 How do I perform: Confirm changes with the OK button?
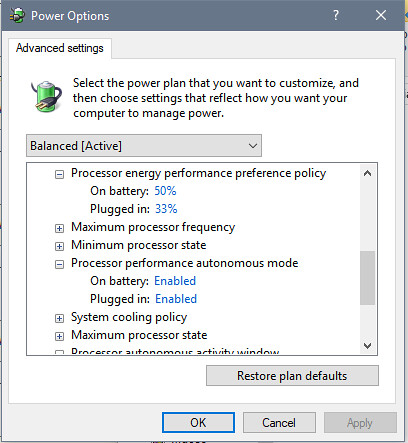coord(198,423)
